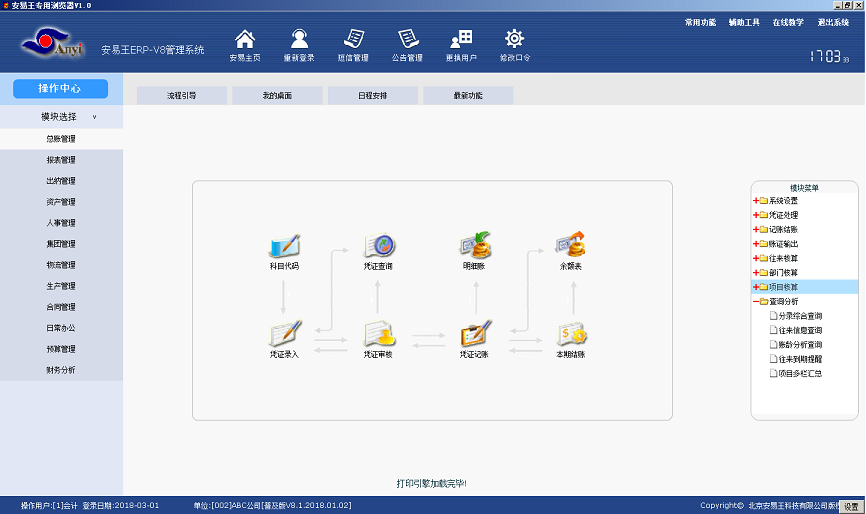This screenshot has width=866, height=514.
Task: Select the 集团管理 module
Action: coord(61,244)
